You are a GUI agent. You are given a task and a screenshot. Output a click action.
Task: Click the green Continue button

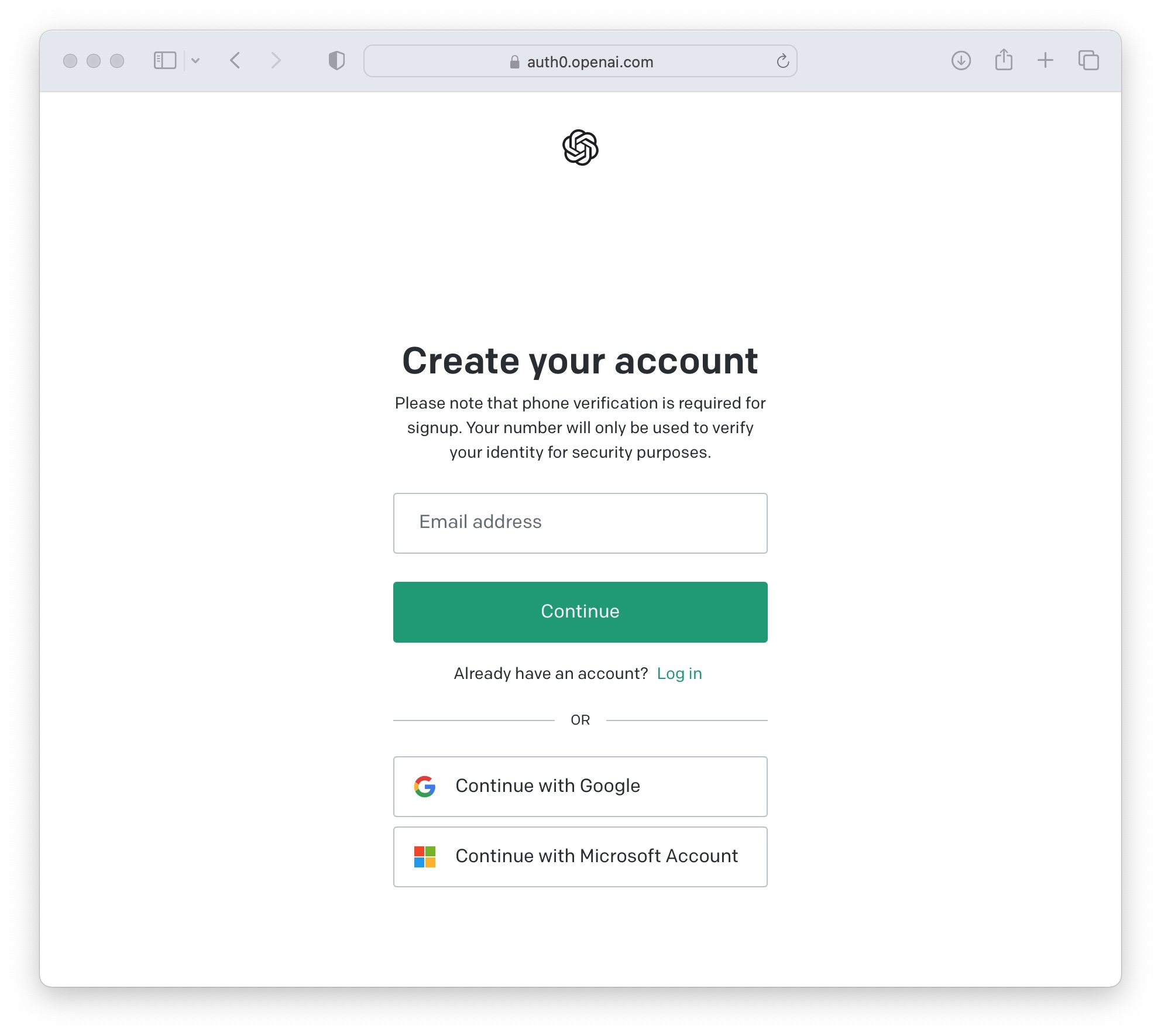(580, 611)
